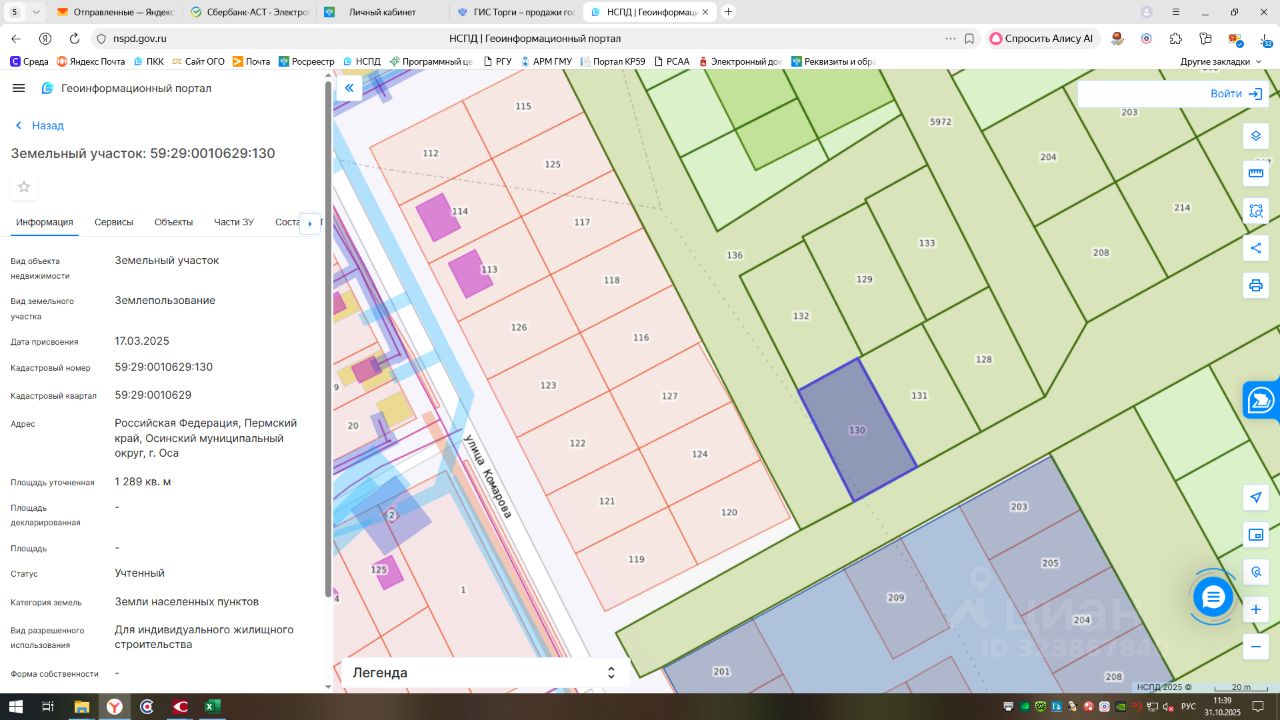Switch to the Сервисы tab
Viewport: 1280px width, 720px height.
coord(114,222)
